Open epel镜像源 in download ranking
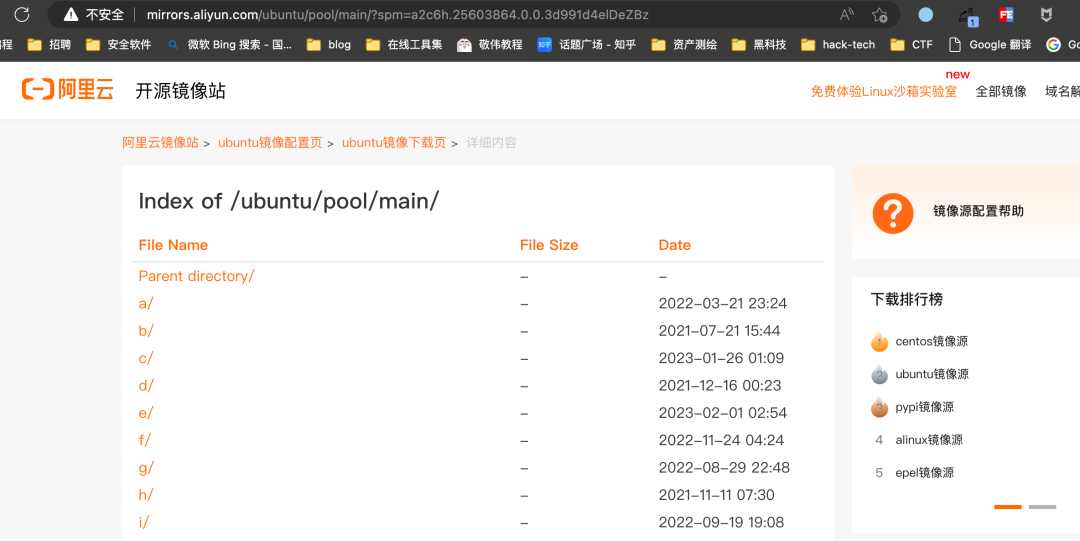This screenshot has height=541, width=1080. point(924,473)
